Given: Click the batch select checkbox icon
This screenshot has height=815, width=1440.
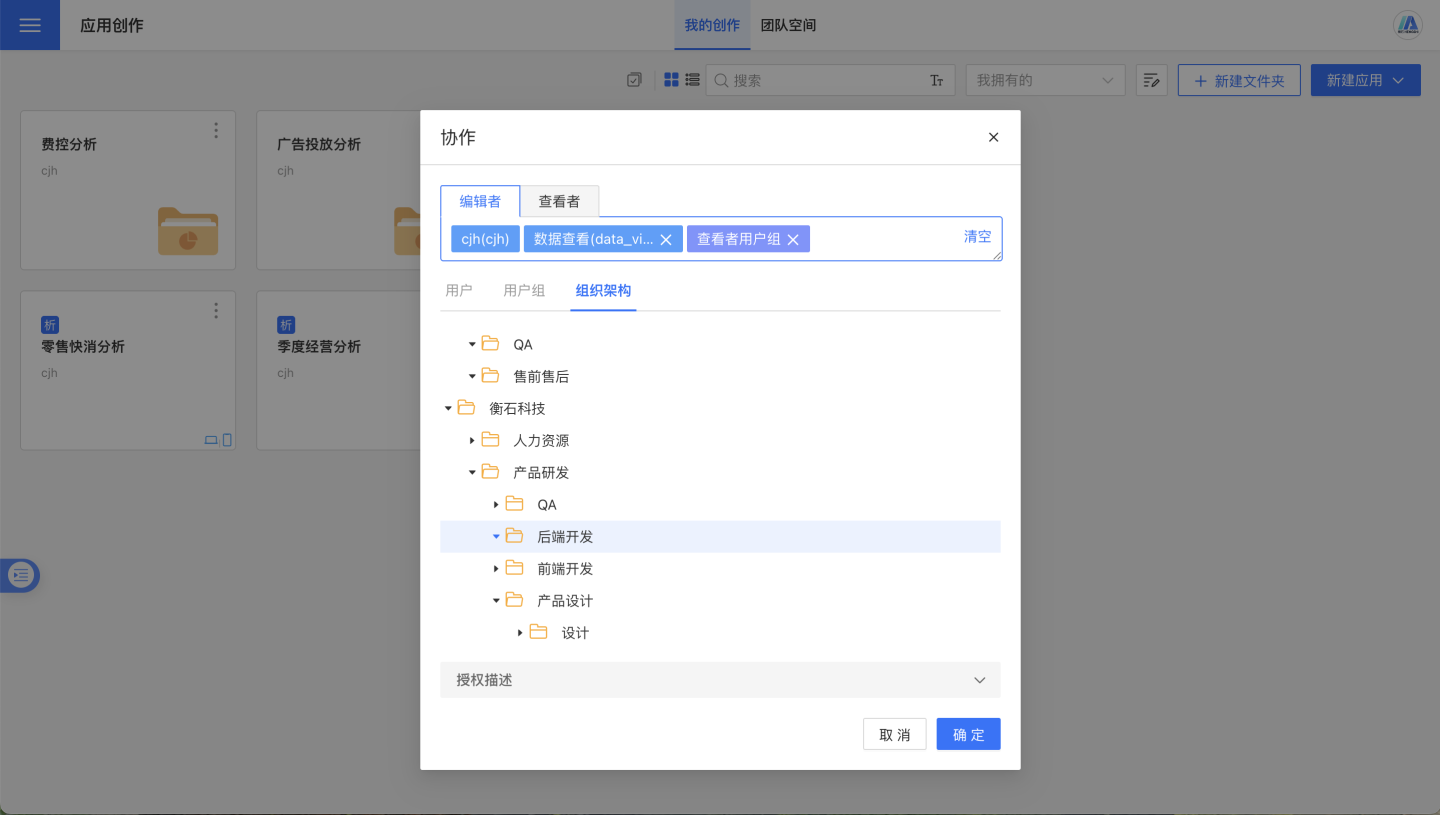Looking at the screenshot, I should coord(634,80).
